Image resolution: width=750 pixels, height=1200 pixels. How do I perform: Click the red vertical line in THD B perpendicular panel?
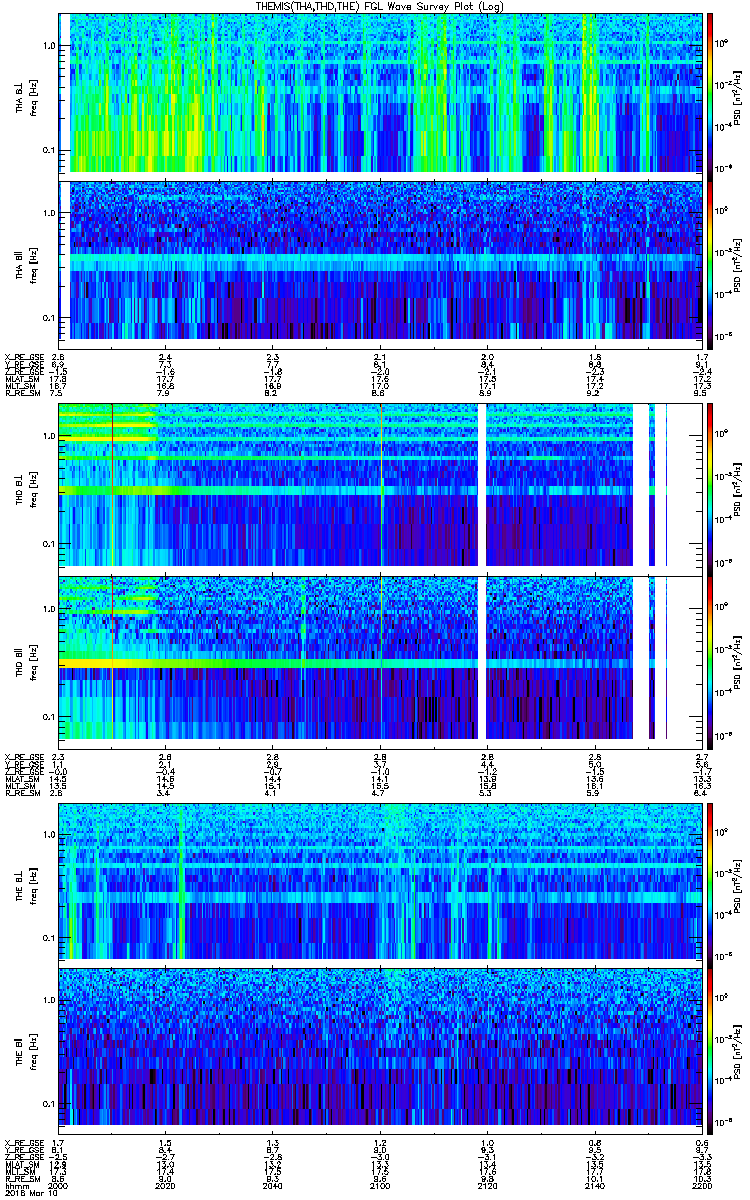(x=113, y=485)
